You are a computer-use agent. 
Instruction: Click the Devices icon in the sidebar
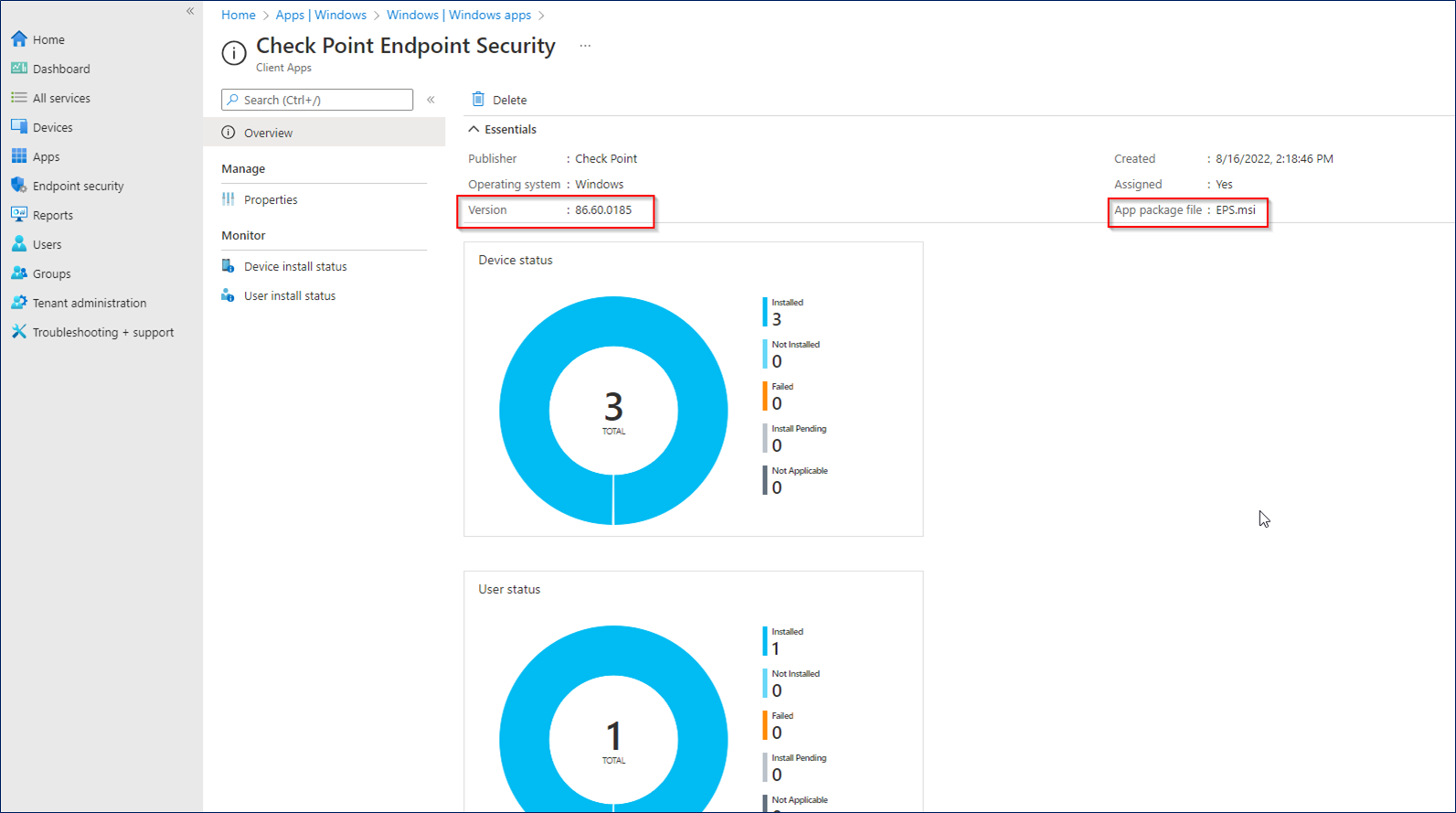[19, 127]
